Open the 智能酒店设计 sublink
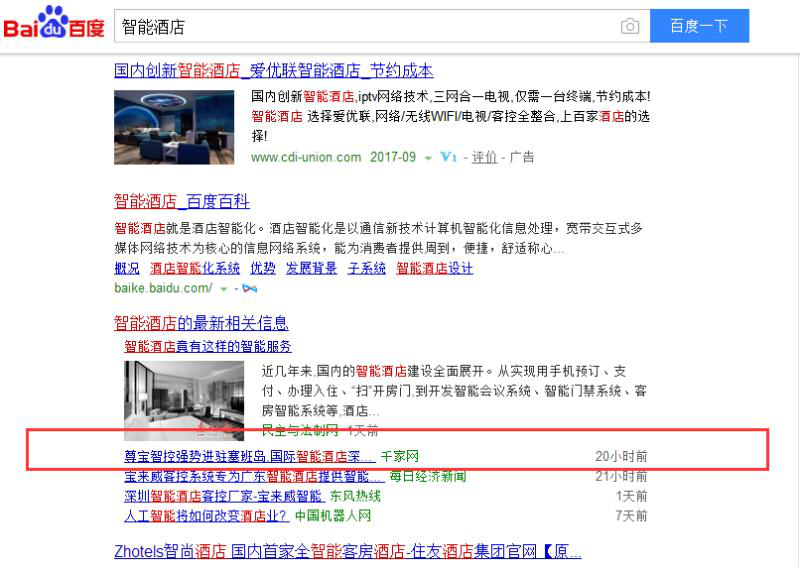 435,268
